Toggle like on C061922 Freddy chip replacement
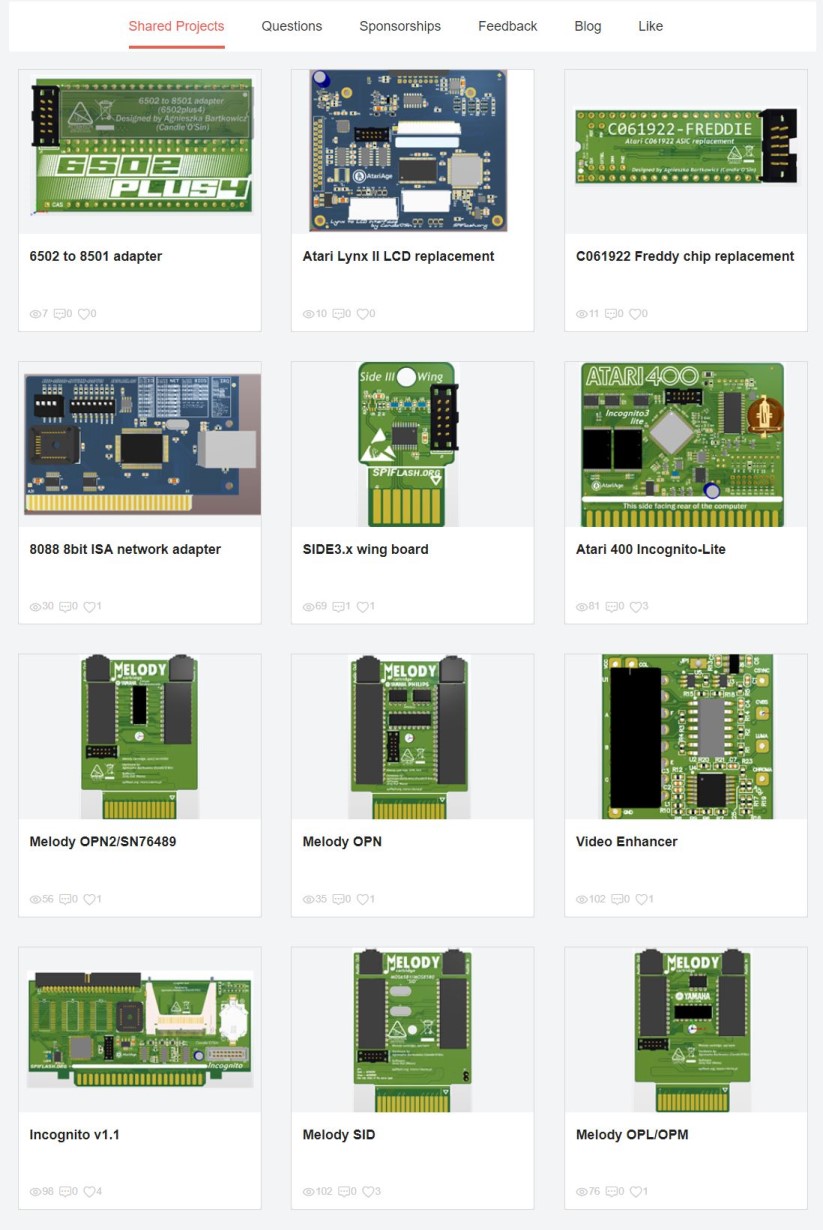 pyautogui.click(x=636, y=313)
